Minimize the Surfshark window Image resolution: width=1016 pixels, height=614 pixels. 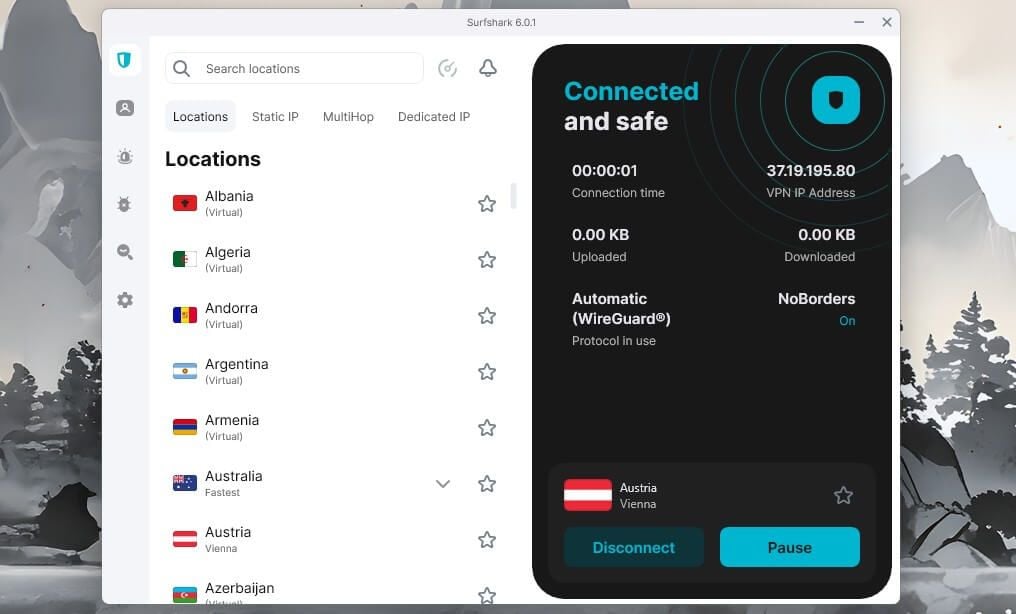click(x=859, y=22)
